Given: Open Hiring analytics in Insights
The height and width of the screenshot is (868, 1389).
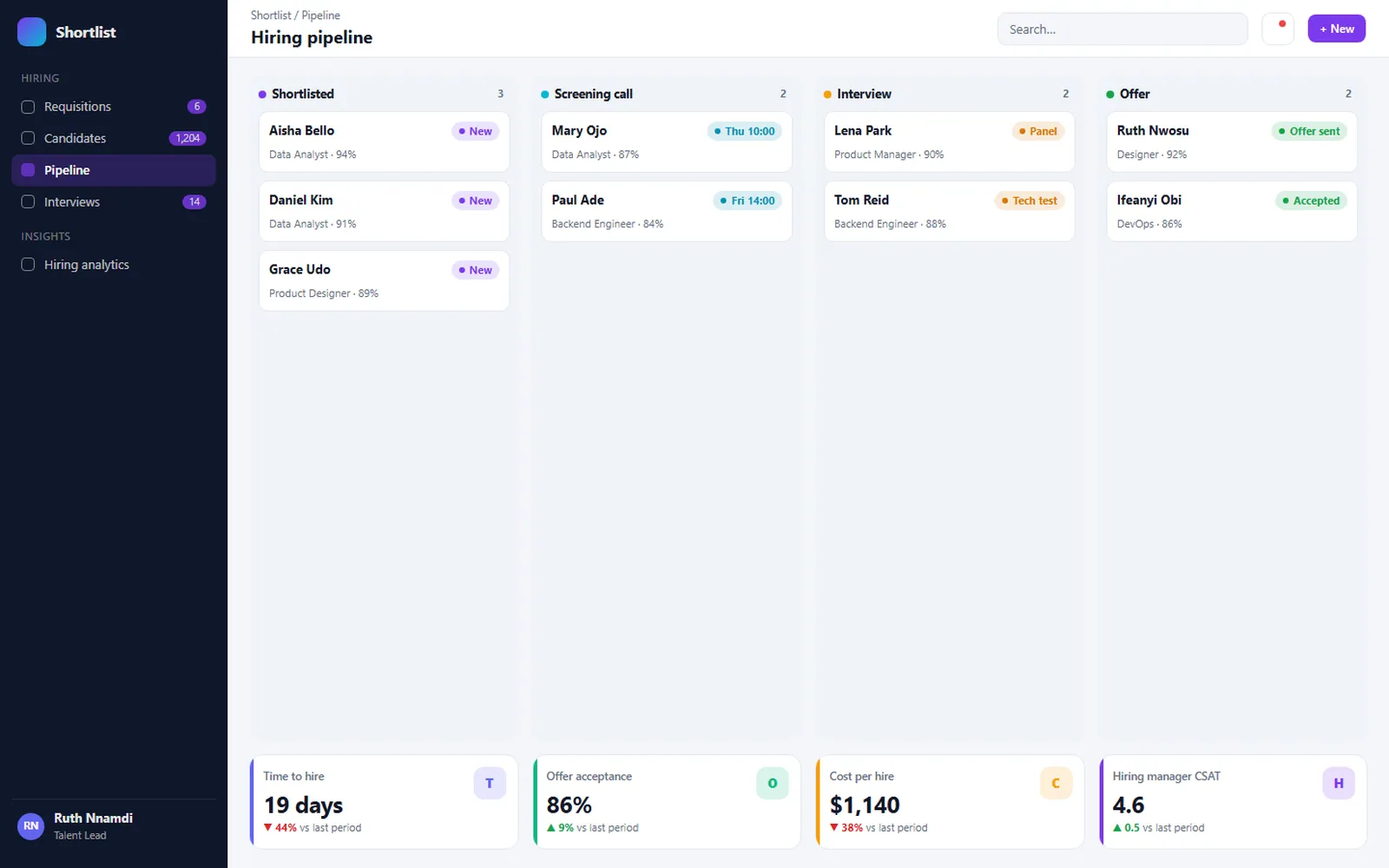Looking at the screenshot, I should (x=114, y=265).
